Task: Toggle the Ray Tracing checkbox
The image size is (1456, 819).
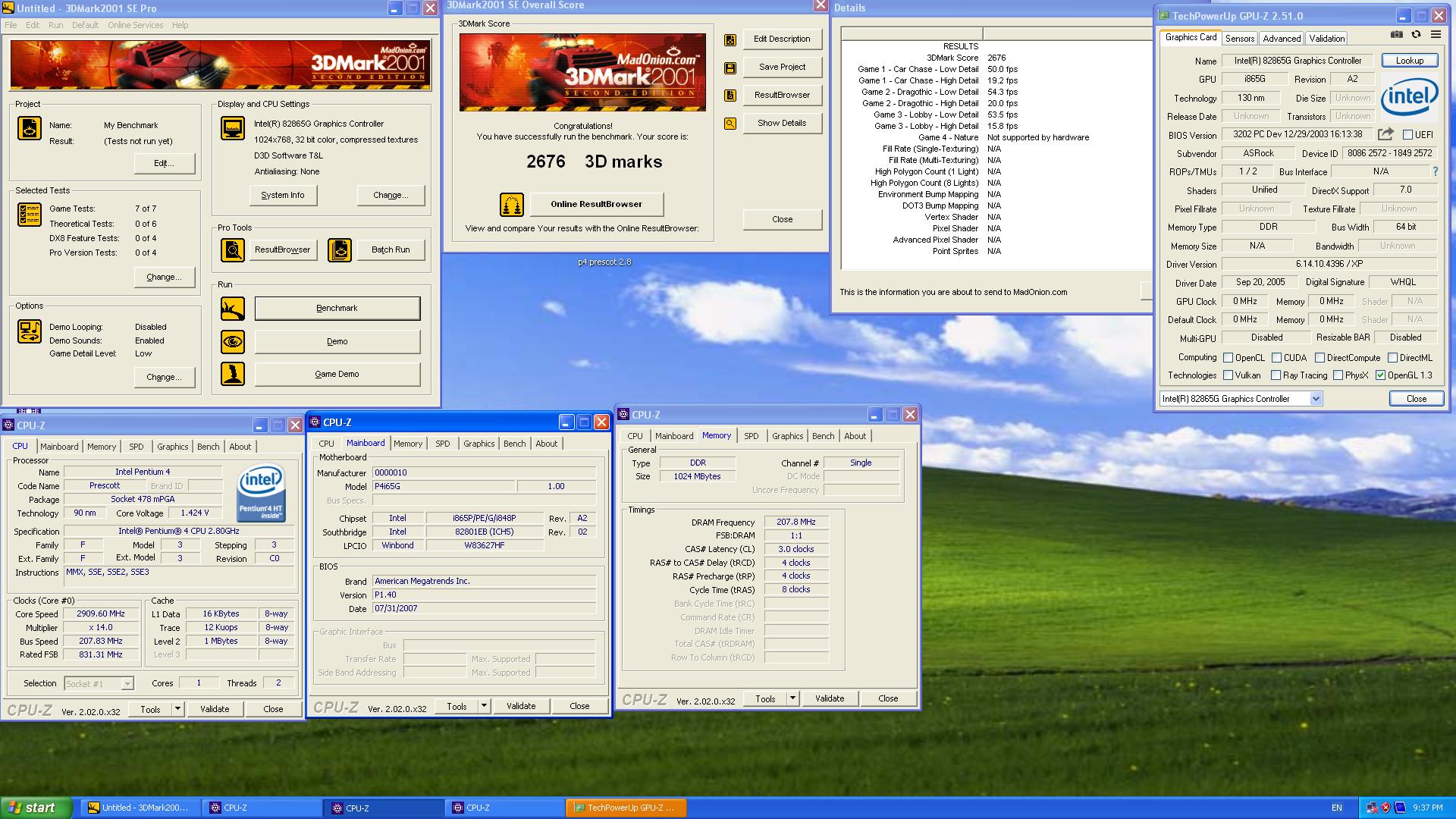Action: point(1276,375)
